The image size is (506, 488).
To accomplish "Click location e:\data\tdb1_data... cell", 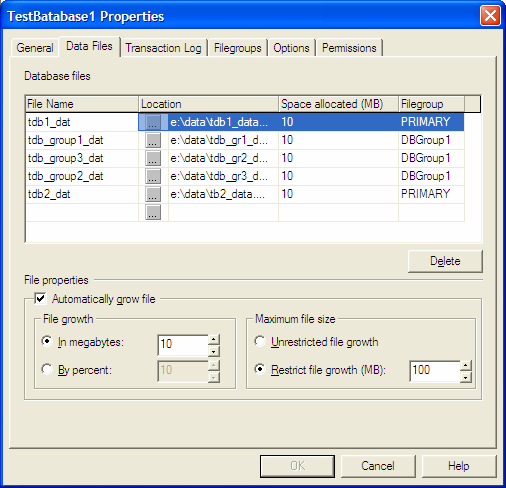I will [223, 122].
